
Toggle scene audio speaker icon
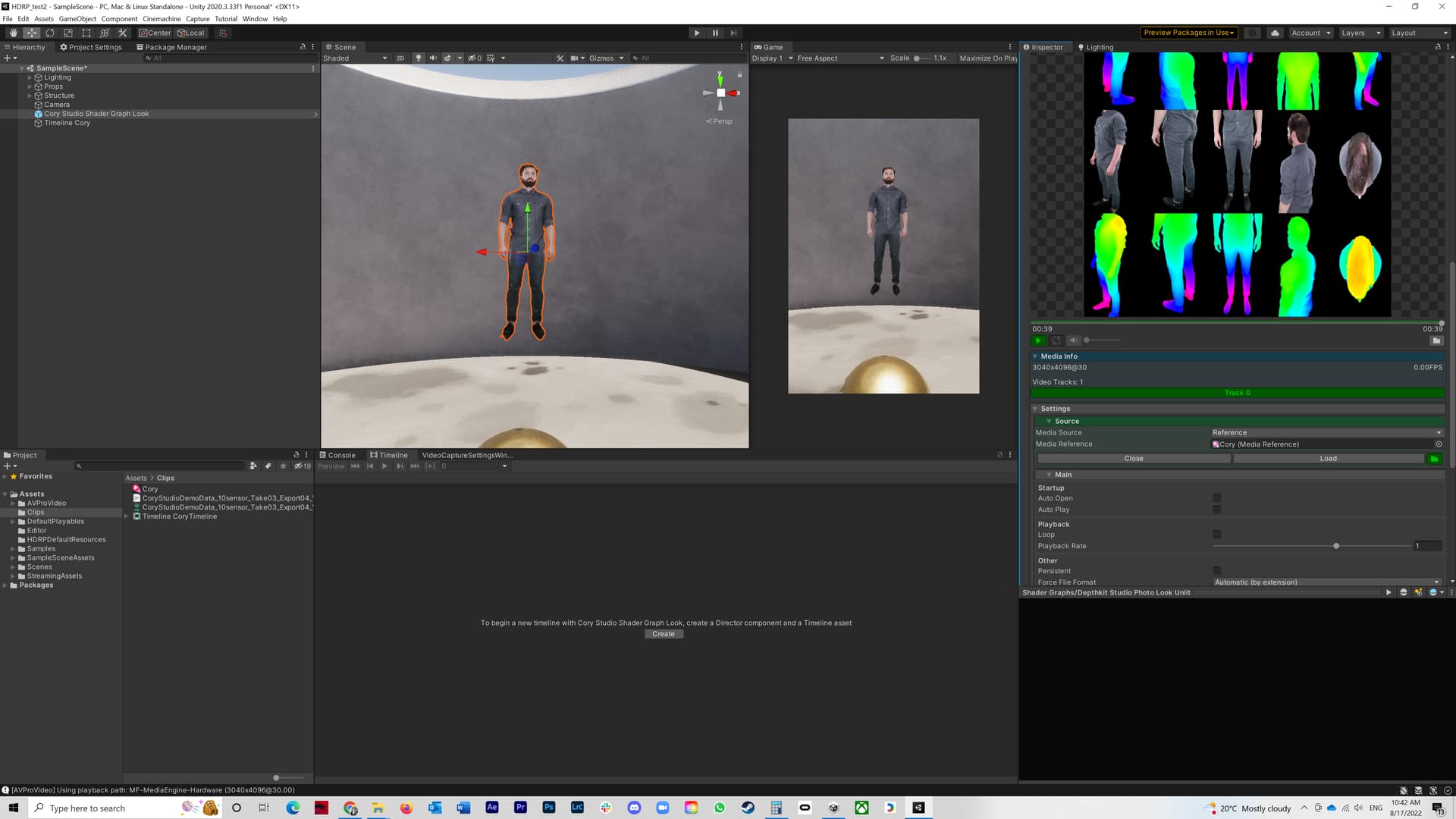pos(433,58)
